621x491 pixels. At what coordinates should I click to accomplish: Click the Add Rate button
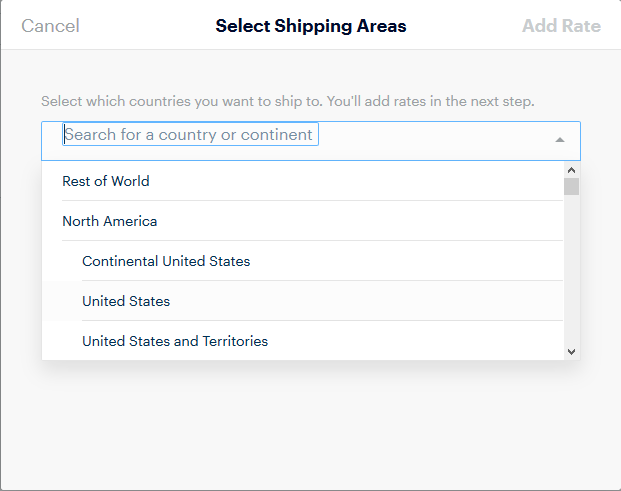tap(561, 26)
